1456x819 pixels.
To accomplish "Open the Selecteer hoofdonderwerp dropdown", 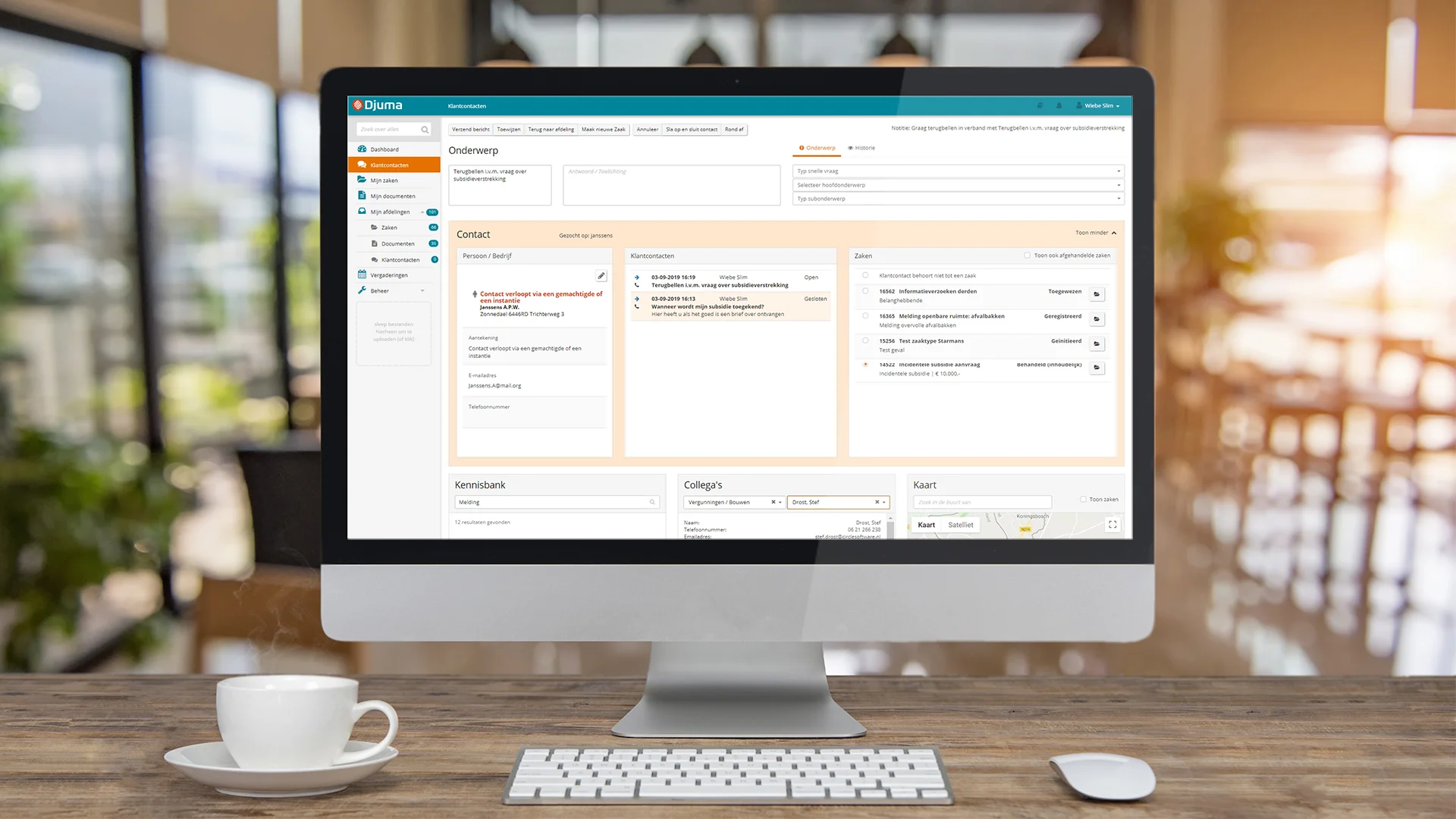I will [x=958, y=185].
